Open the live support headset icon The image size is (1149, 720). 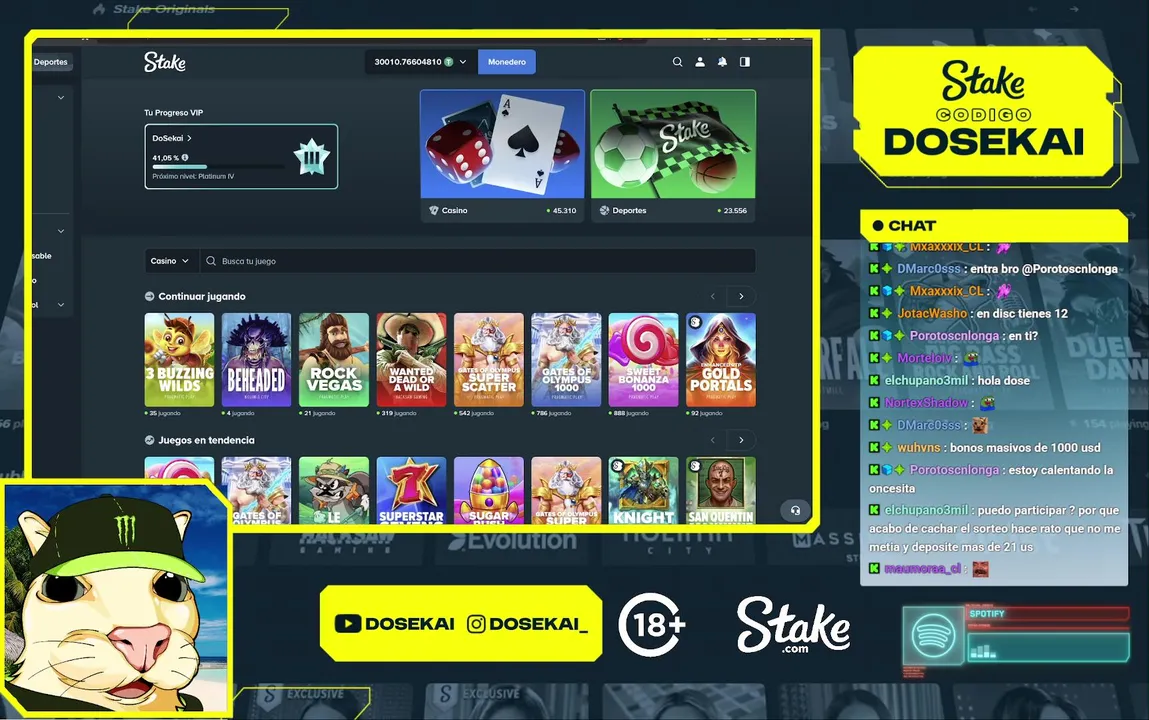(795, 511)
